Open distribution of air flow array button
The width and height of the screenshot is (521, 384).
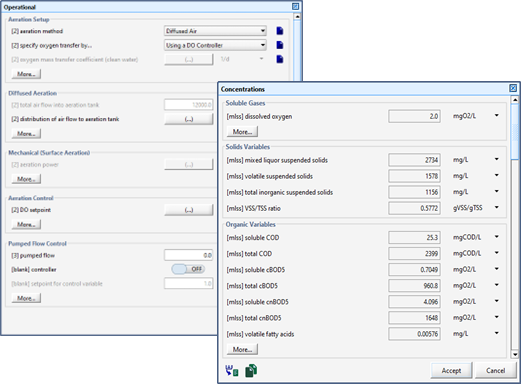point(189,119)
